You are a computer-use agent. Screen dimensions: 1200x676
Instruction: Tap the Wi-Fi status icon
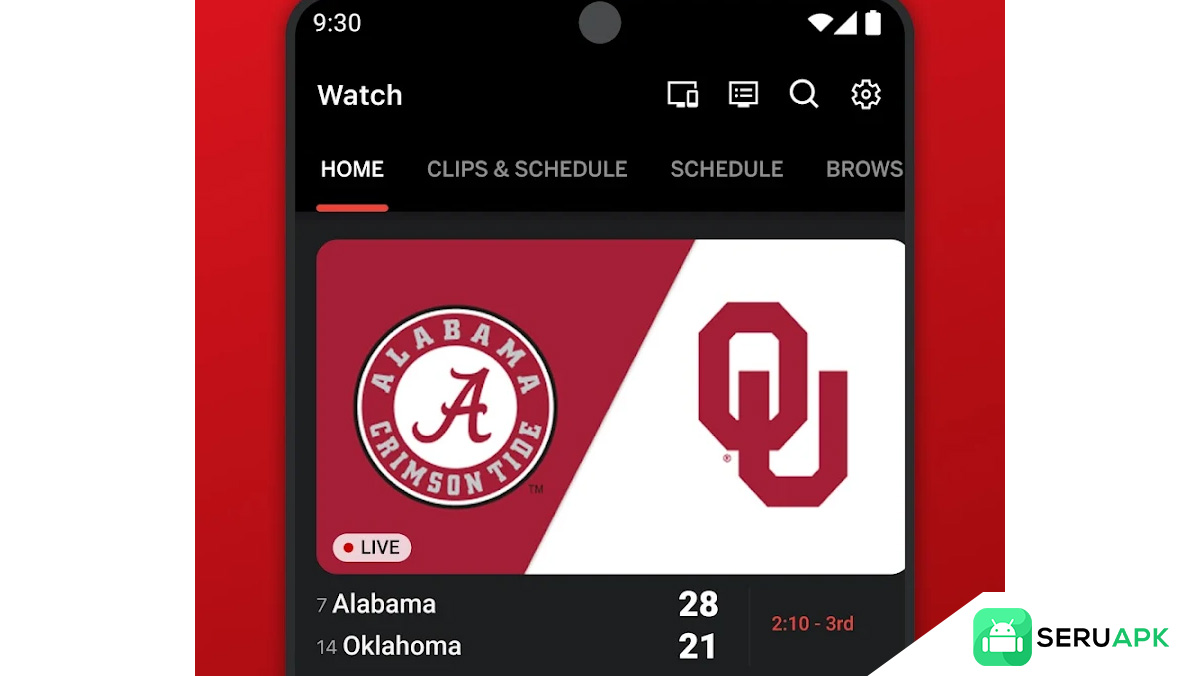821,22
